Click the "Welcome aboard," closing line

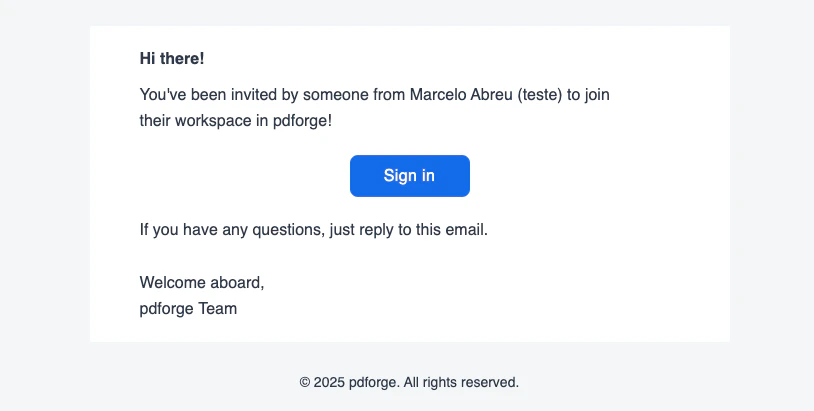(202, 282)
